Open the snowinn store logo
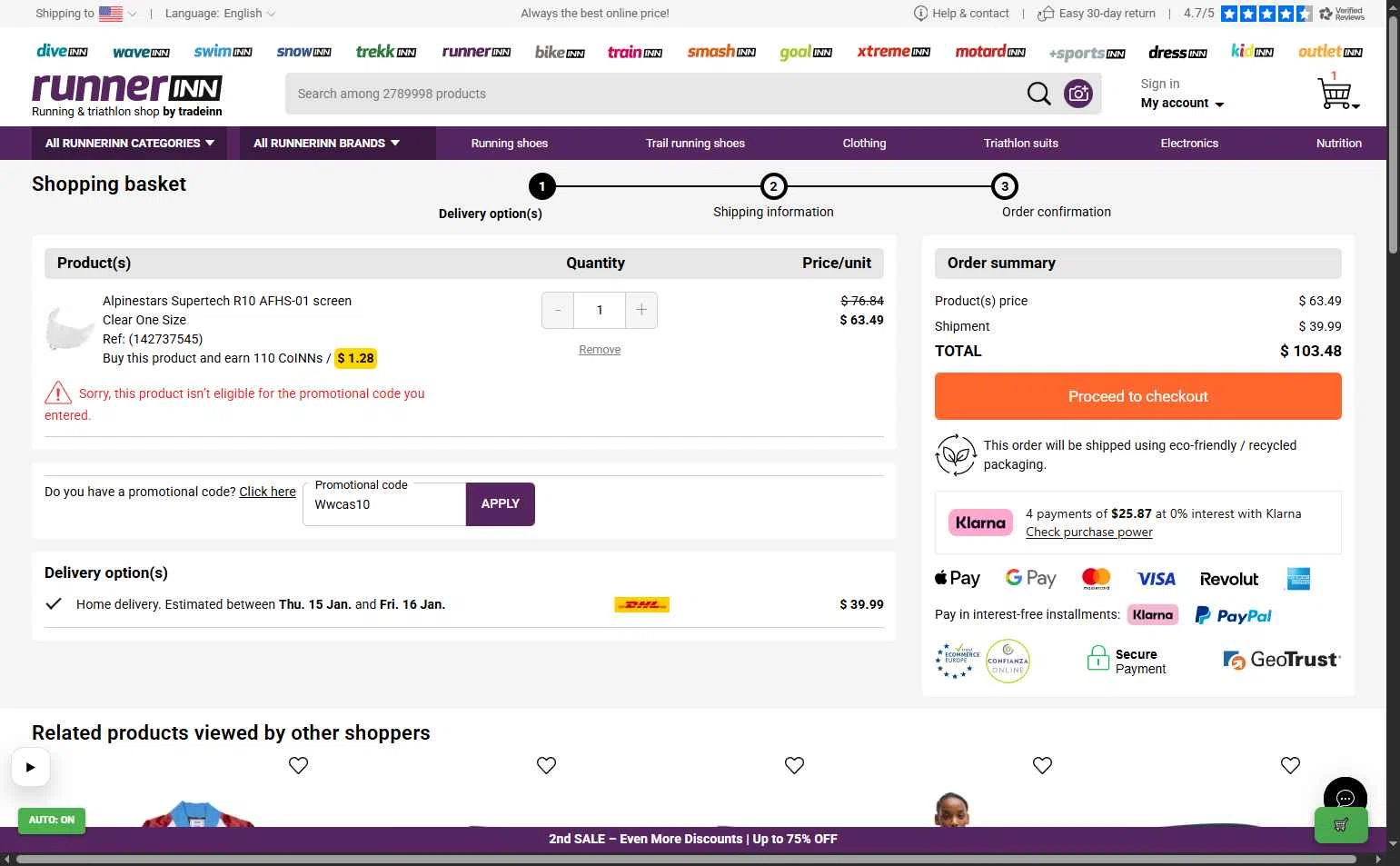 303,52
